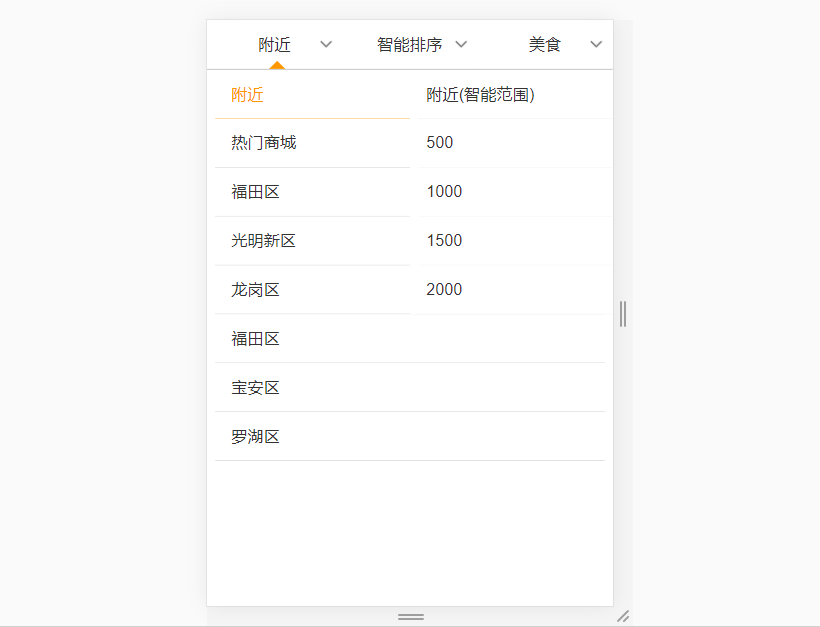820x627 pixels.
Task: Select the 罗湖区 district
Action: (x=256, y=437)
